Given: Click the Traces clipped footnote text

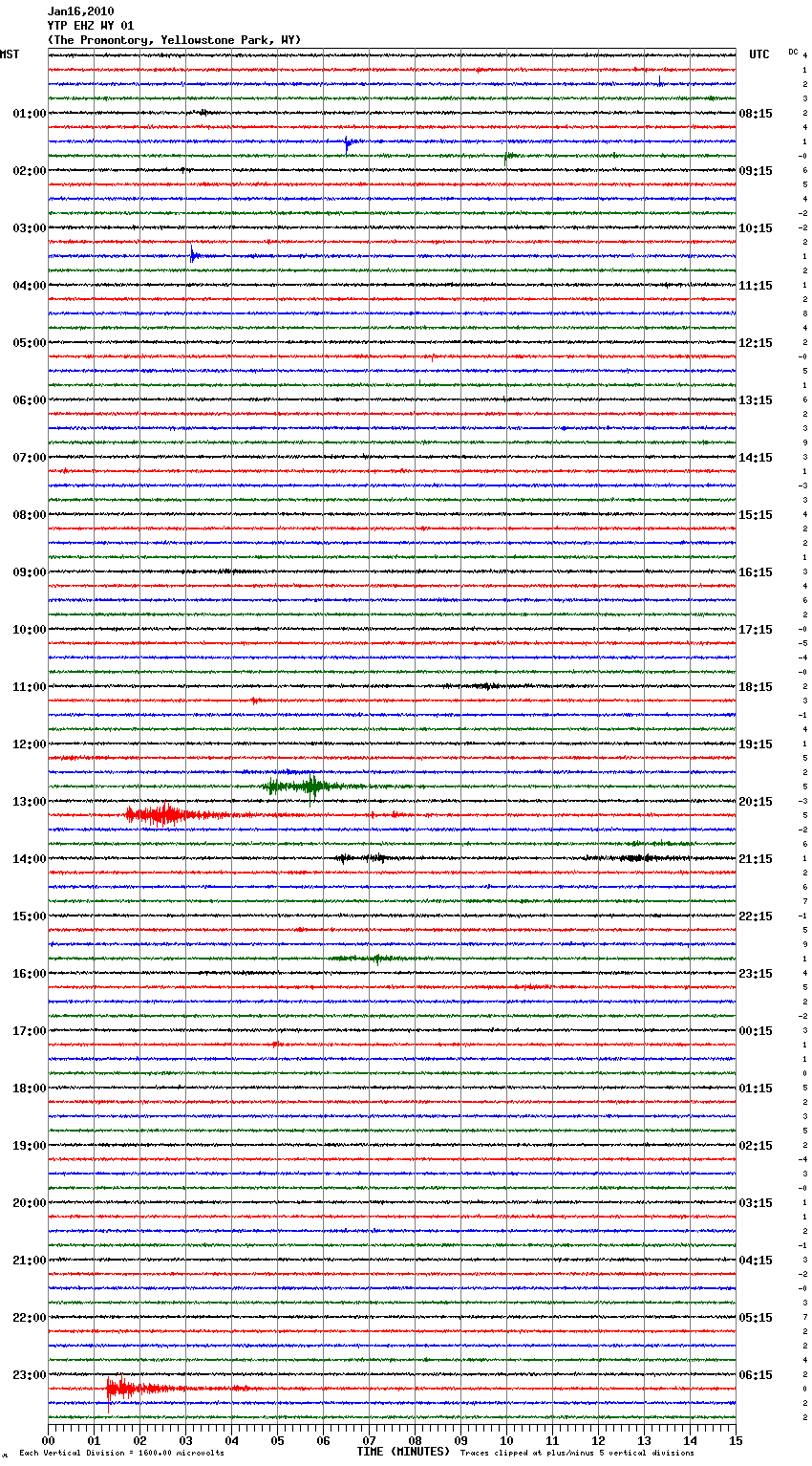Looking at the screenshot, I should [x=577, y=1453].
